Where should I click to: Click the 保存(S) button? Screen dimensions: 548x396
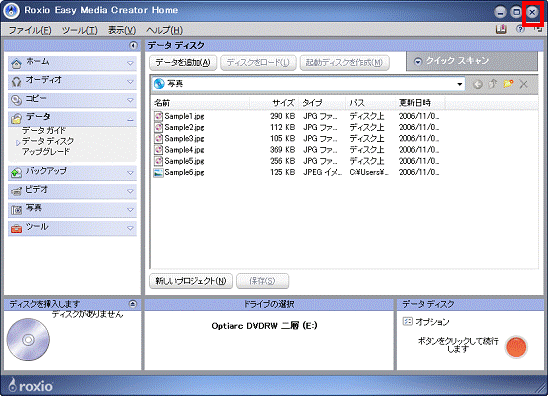(x=262, y=281)
